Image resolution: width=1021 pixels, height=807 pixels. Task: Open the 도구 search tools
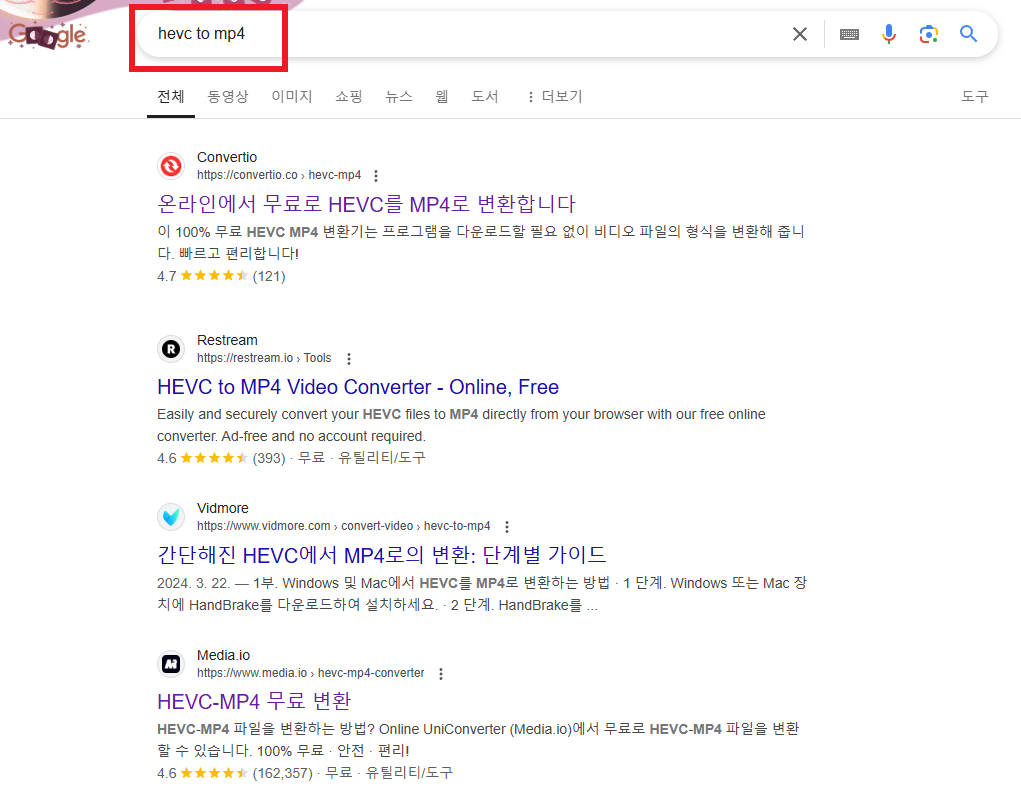975,96
